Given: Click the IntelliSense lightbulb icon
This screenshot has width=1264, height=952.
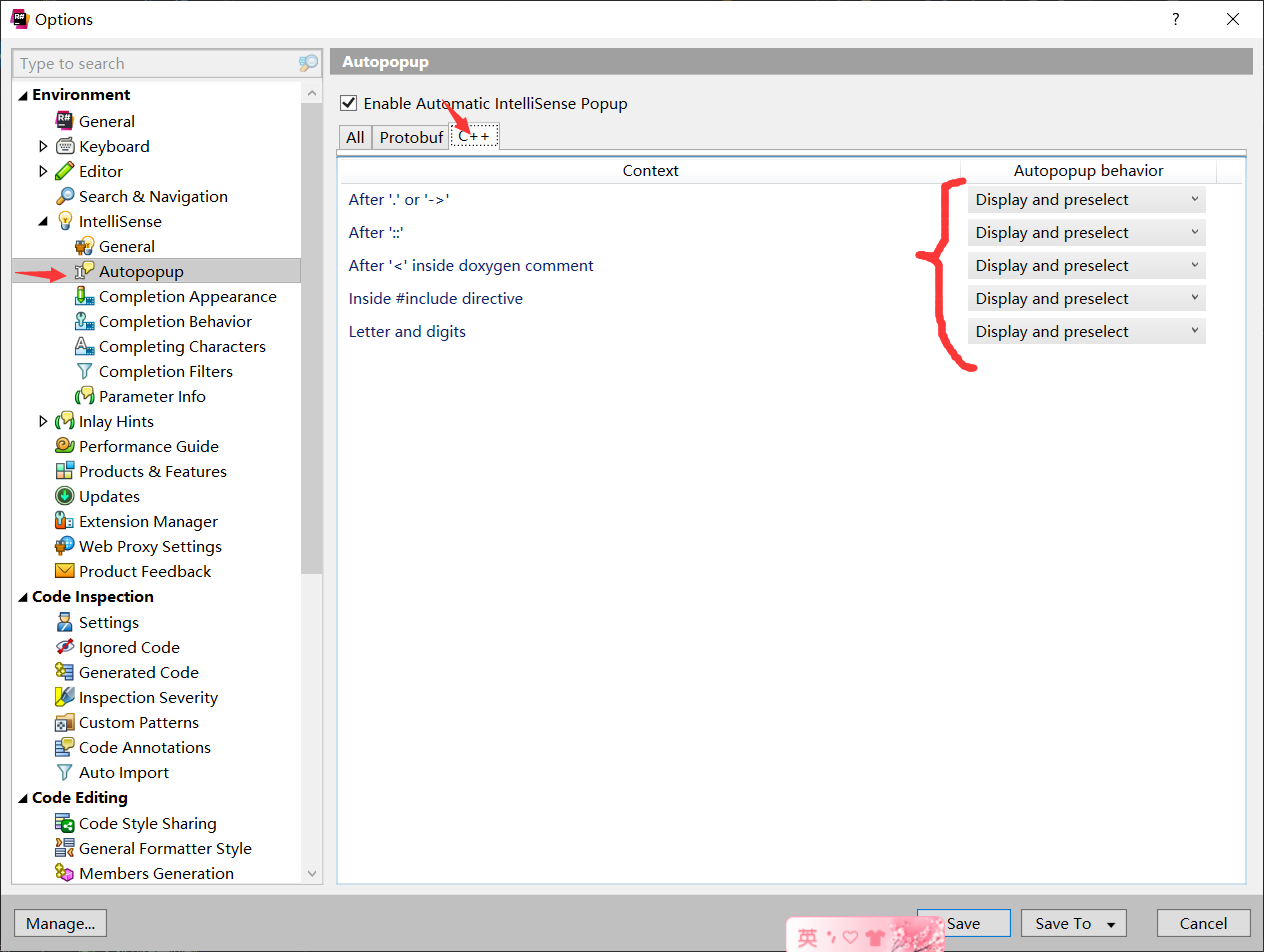Looking at the screenshot, I should tap(64, 221).
